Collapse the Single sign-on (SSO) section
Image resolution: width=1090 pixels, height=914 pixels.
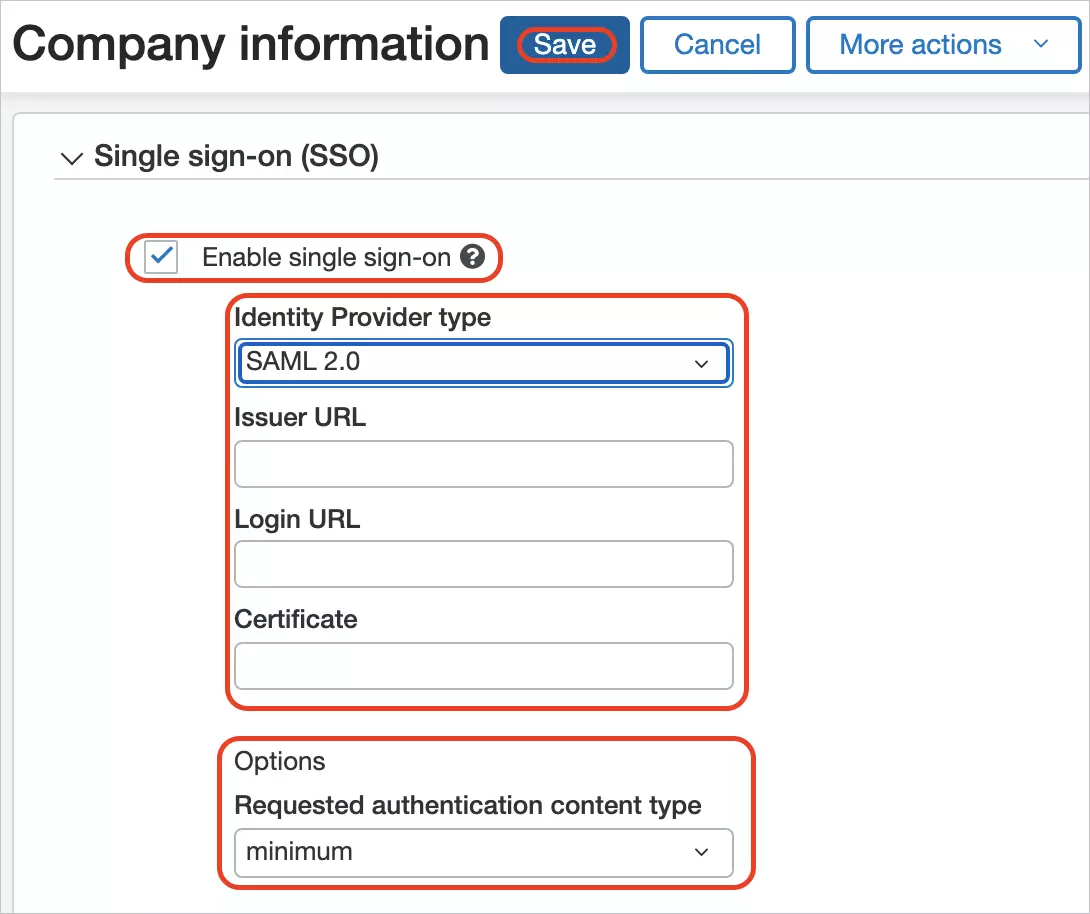[72, 158]
